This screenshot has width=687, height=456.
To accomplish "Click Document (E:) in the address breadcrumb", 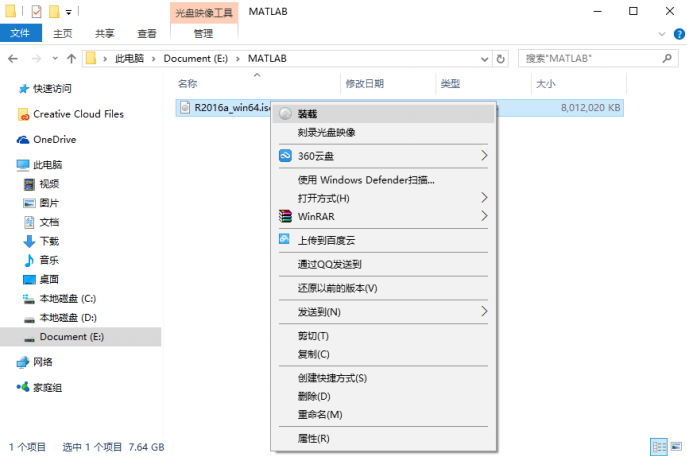I will point(196,59).
